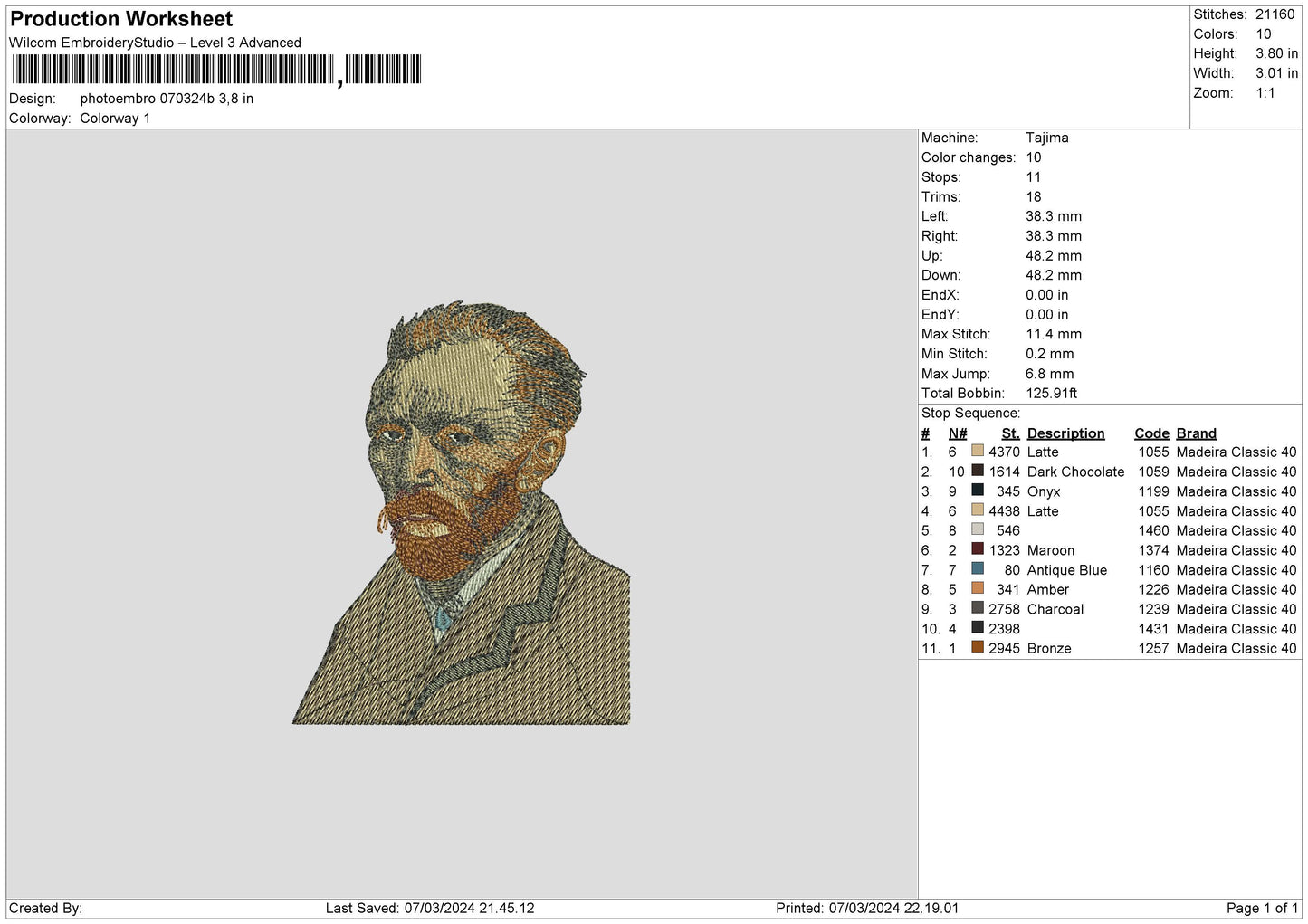Click the Colors value 10 in header
Image resolution: width=1308 pixels, height=924 pixels.
coord(1264,34)
